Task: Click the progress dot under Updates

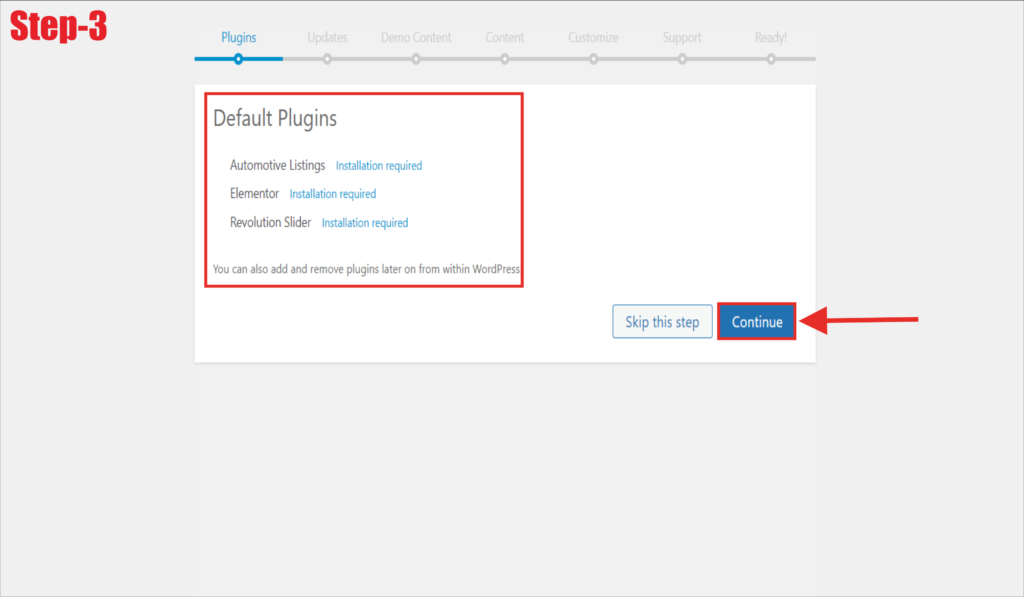Action: (x=327, y=59)
